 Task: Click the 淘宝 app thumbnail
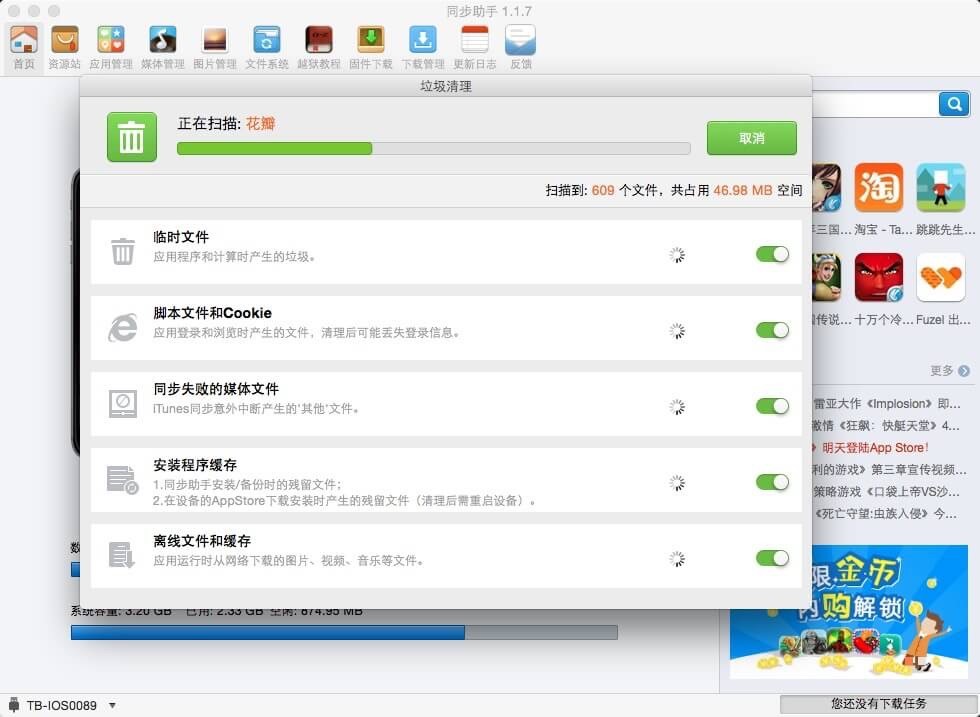pos(878,188)
